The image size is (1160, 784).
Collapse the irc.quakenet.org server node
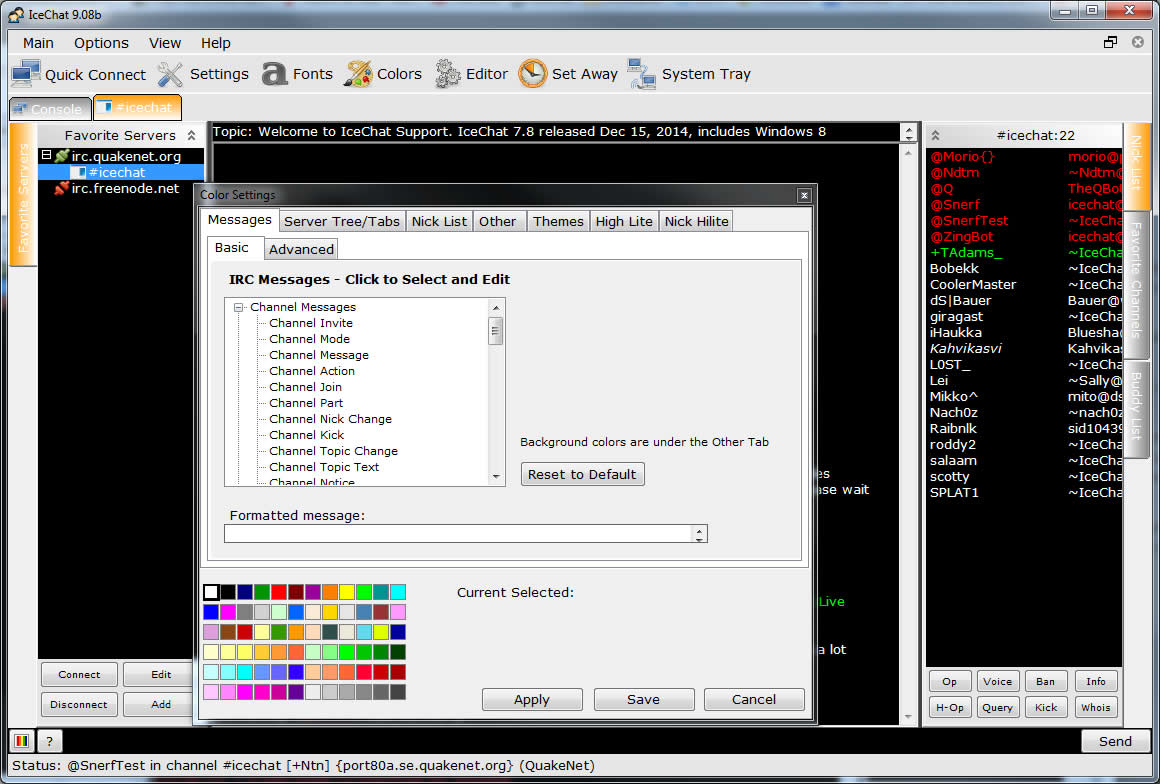46,155
